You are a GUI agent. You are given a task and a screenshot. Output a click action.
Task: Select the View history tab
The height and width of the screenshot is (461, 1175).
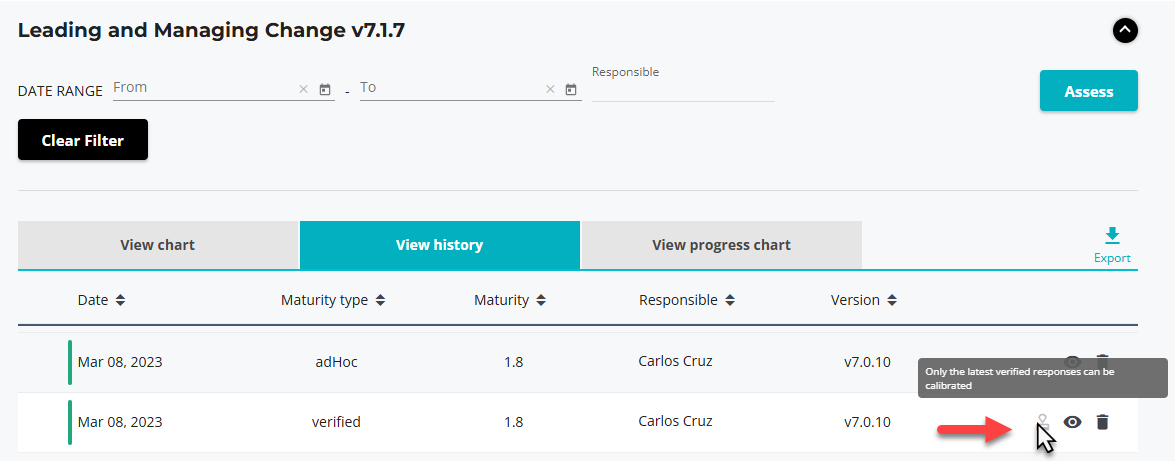click(439, 245)
